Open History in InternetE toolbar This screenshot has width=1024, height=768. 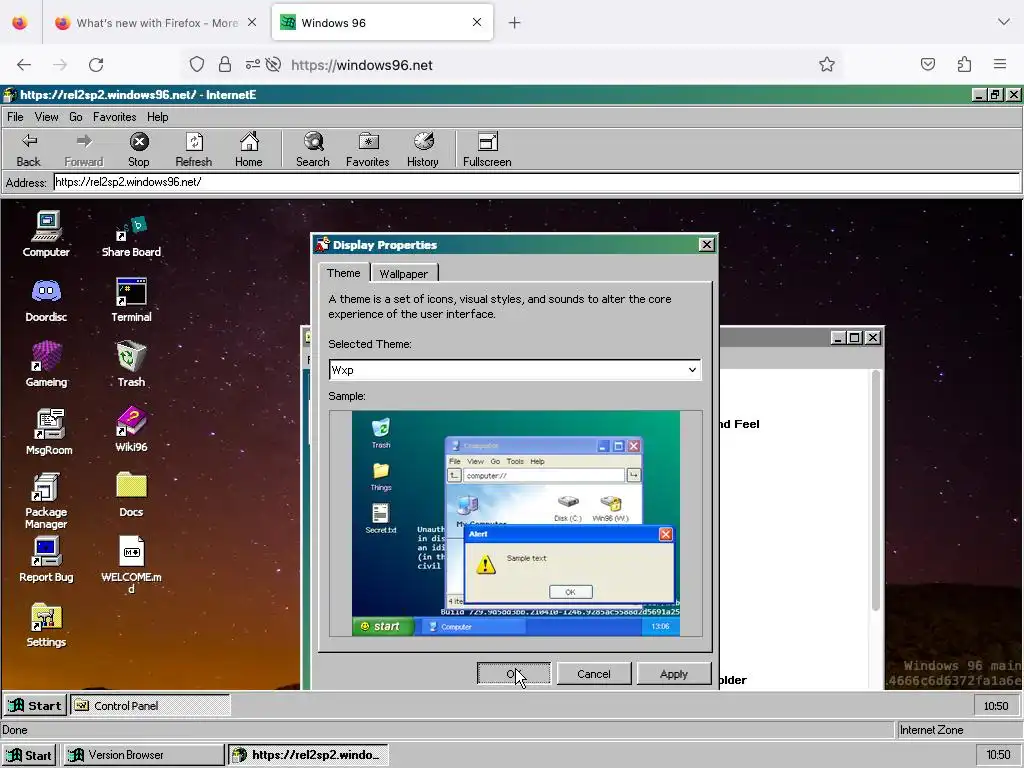423,150
